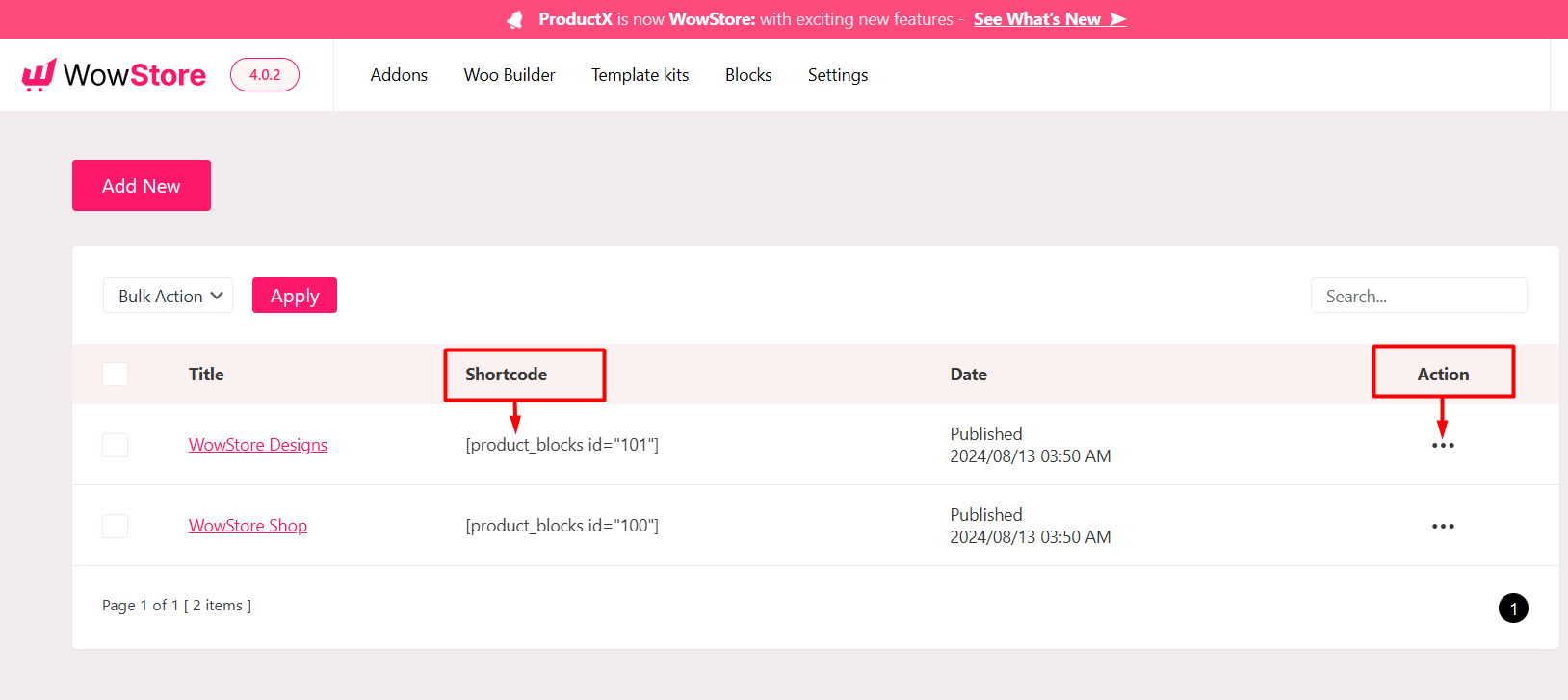Tick the select-all checkbox in table header

click(x=116, y=375)
